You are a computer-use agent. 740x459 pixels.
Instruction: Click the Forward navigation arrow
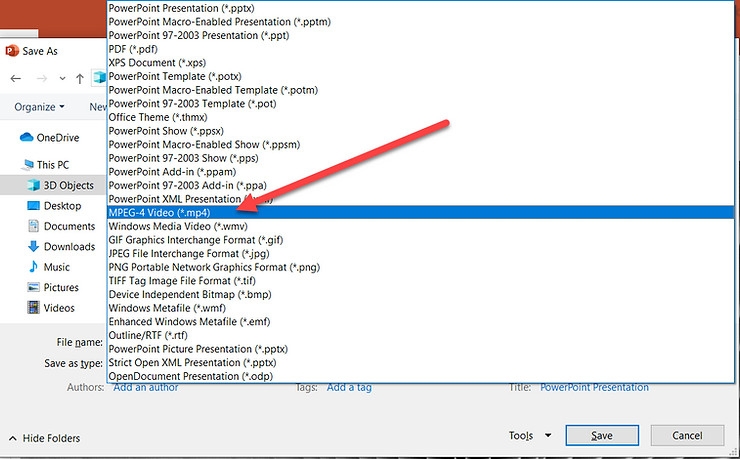pyautogui.click(x=42, y=78)
